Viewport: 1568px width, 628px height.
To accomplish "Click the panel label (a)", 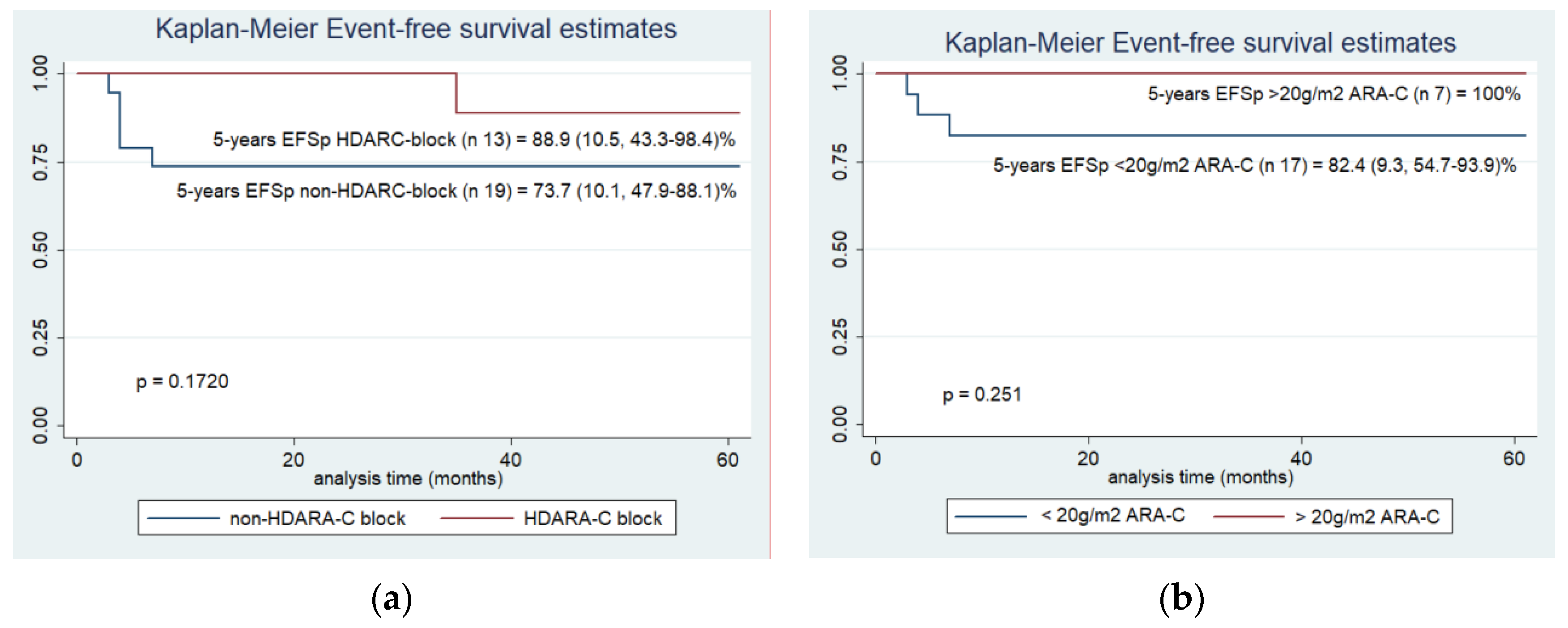I will (x=392, y=599).
